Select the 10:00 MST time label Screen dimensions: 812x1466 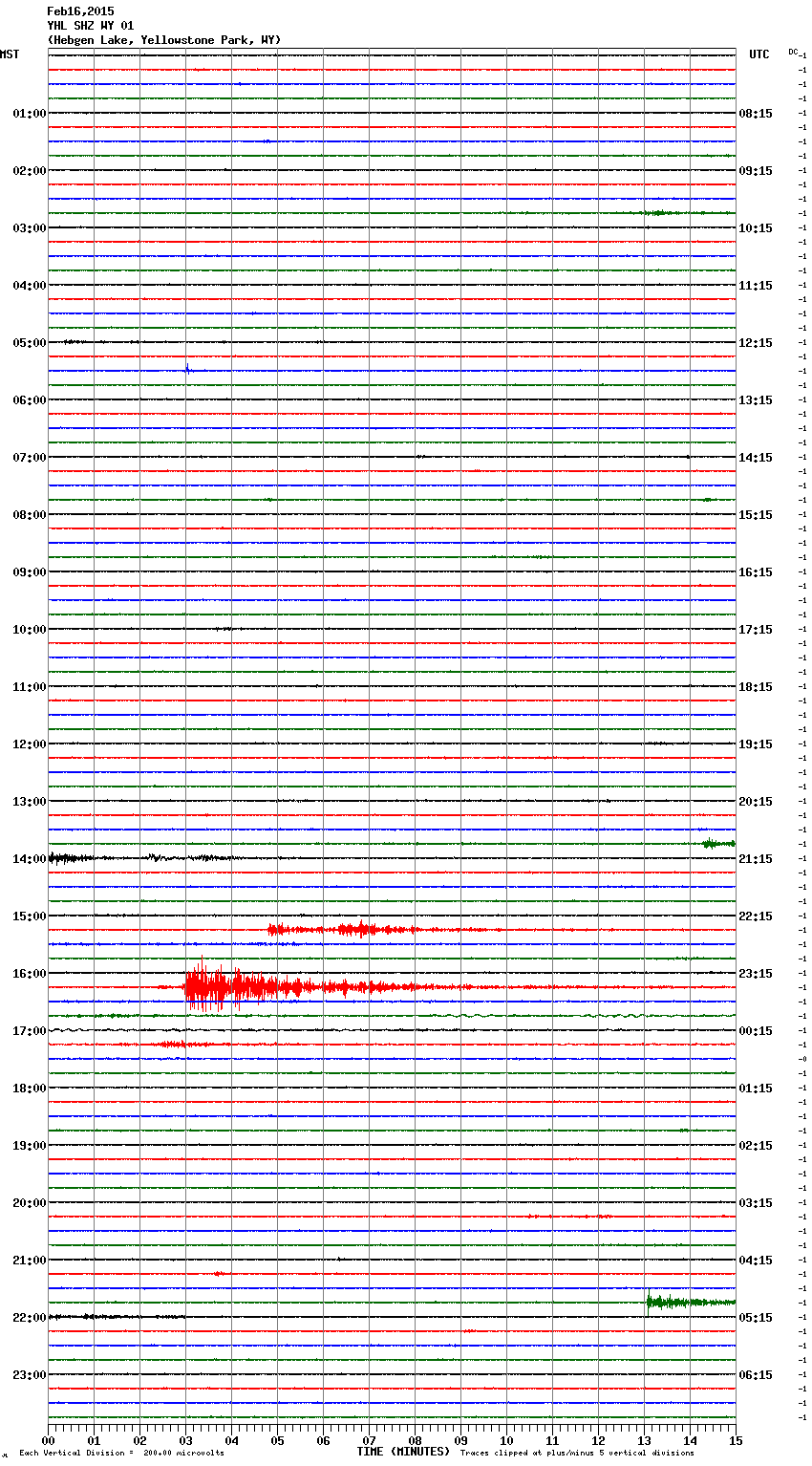(x=30, y=630)
